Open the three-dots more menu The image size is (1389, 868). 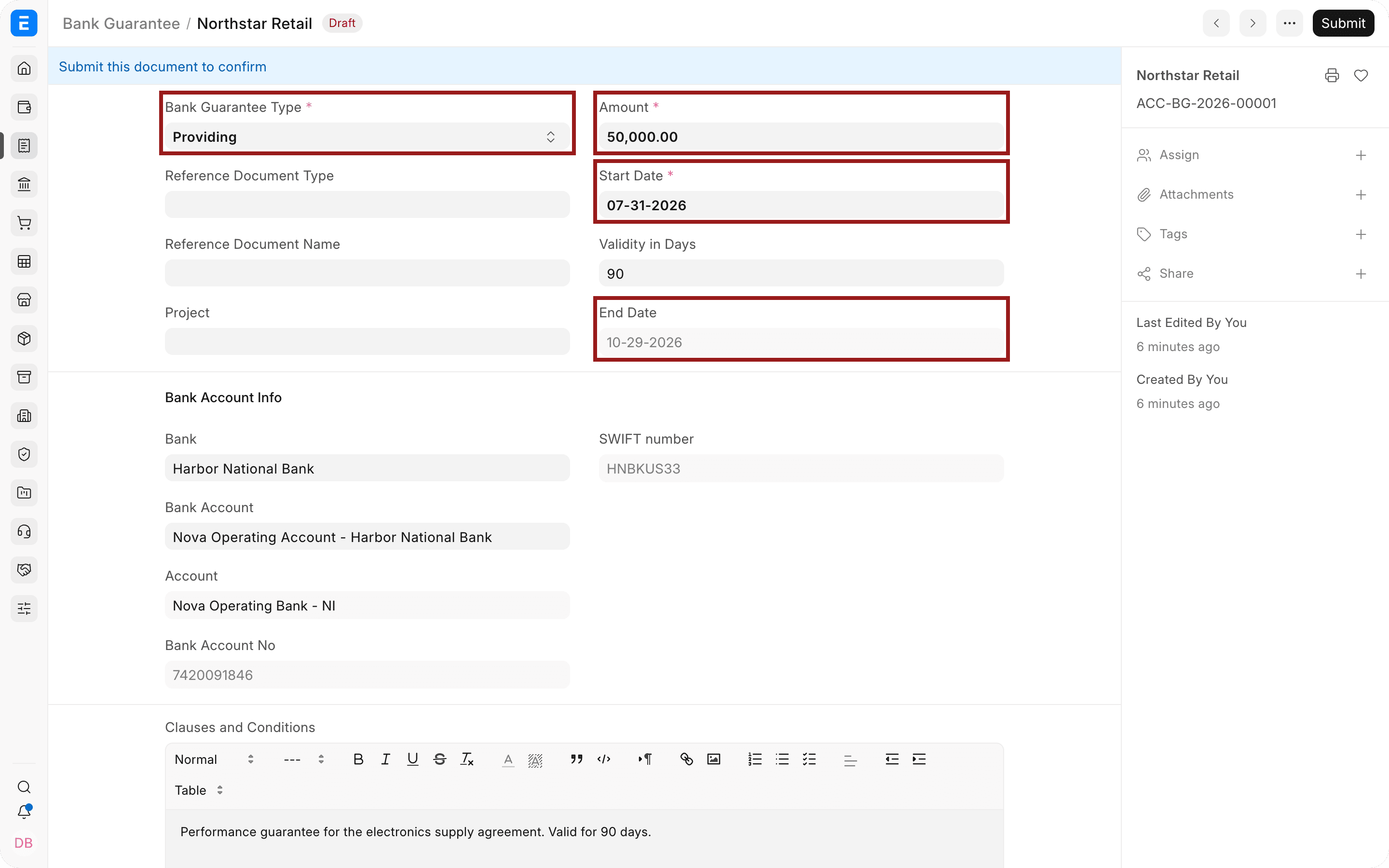[1289, 23]
